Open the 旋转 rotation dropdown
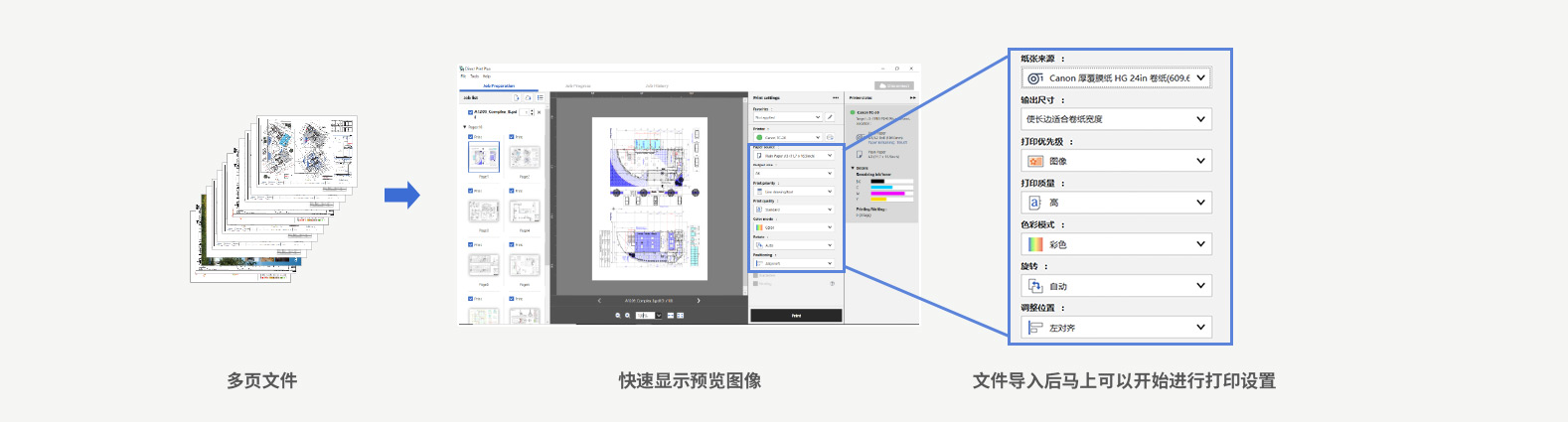The height and width of the screenshot is (422, 1568). [1117, 286]
